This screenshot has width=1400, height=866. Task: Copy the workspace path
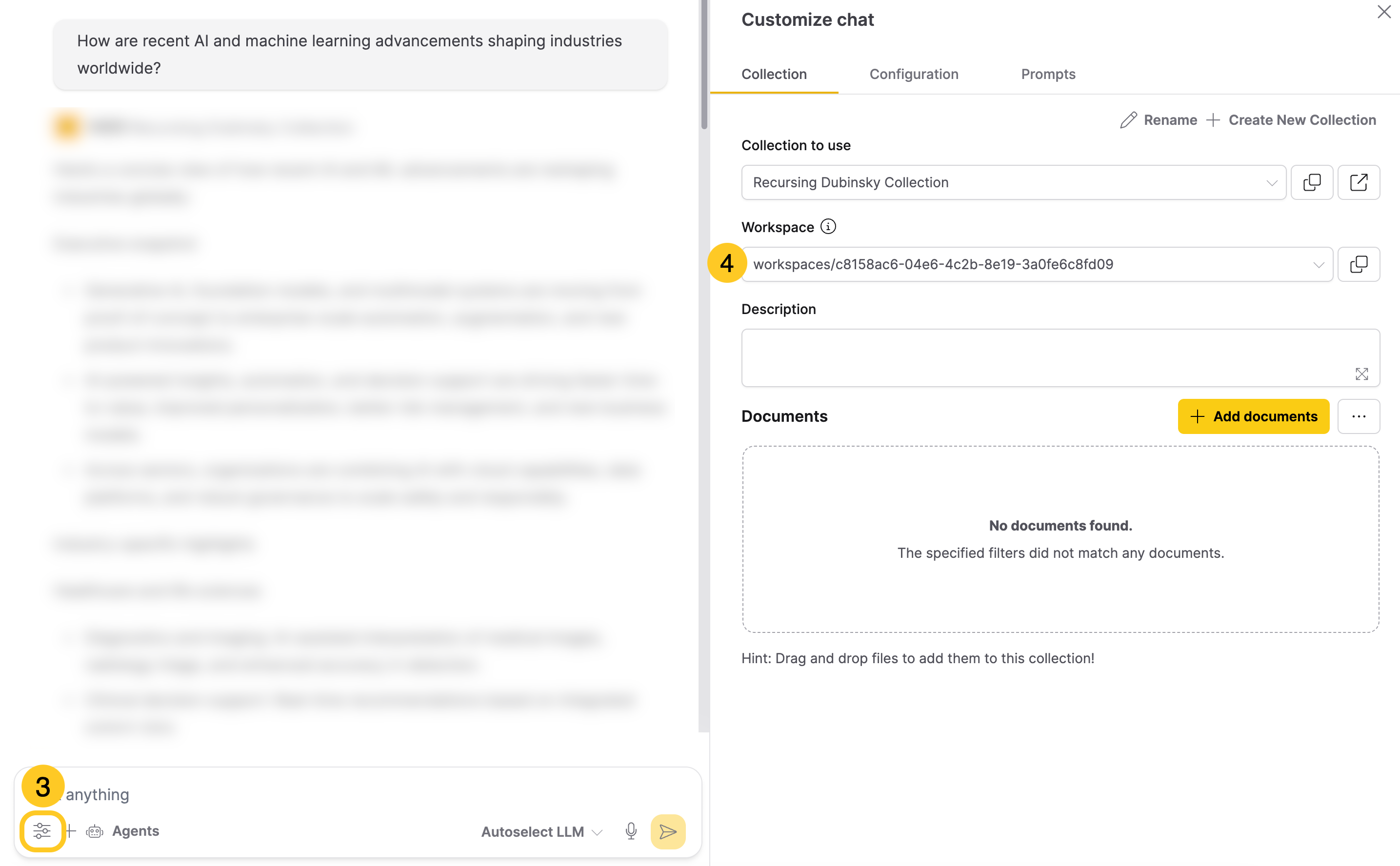(x=1359, y=264)
